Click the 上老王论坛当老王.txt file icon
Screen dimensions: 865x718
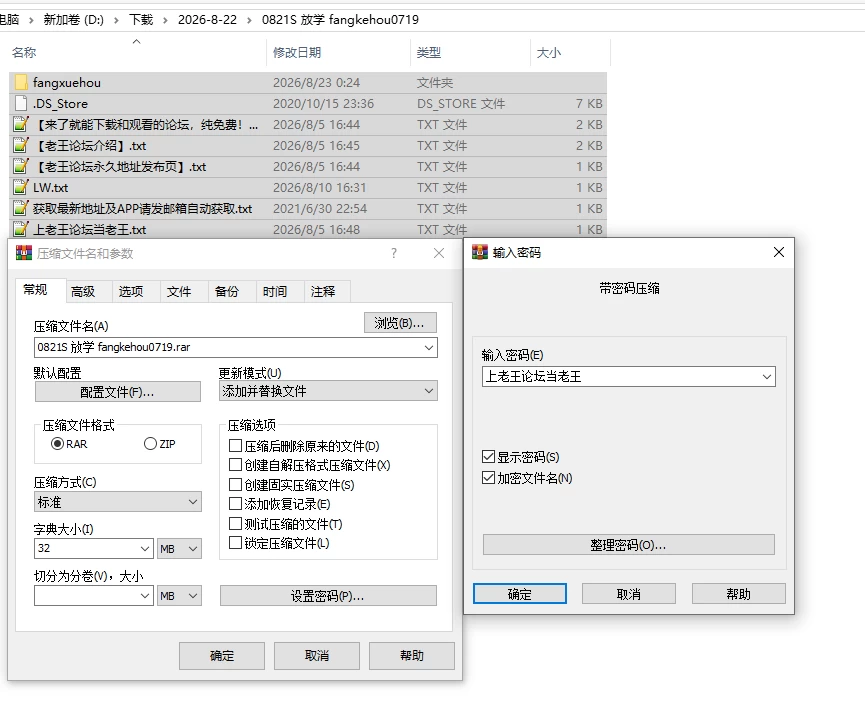(21, 229)
